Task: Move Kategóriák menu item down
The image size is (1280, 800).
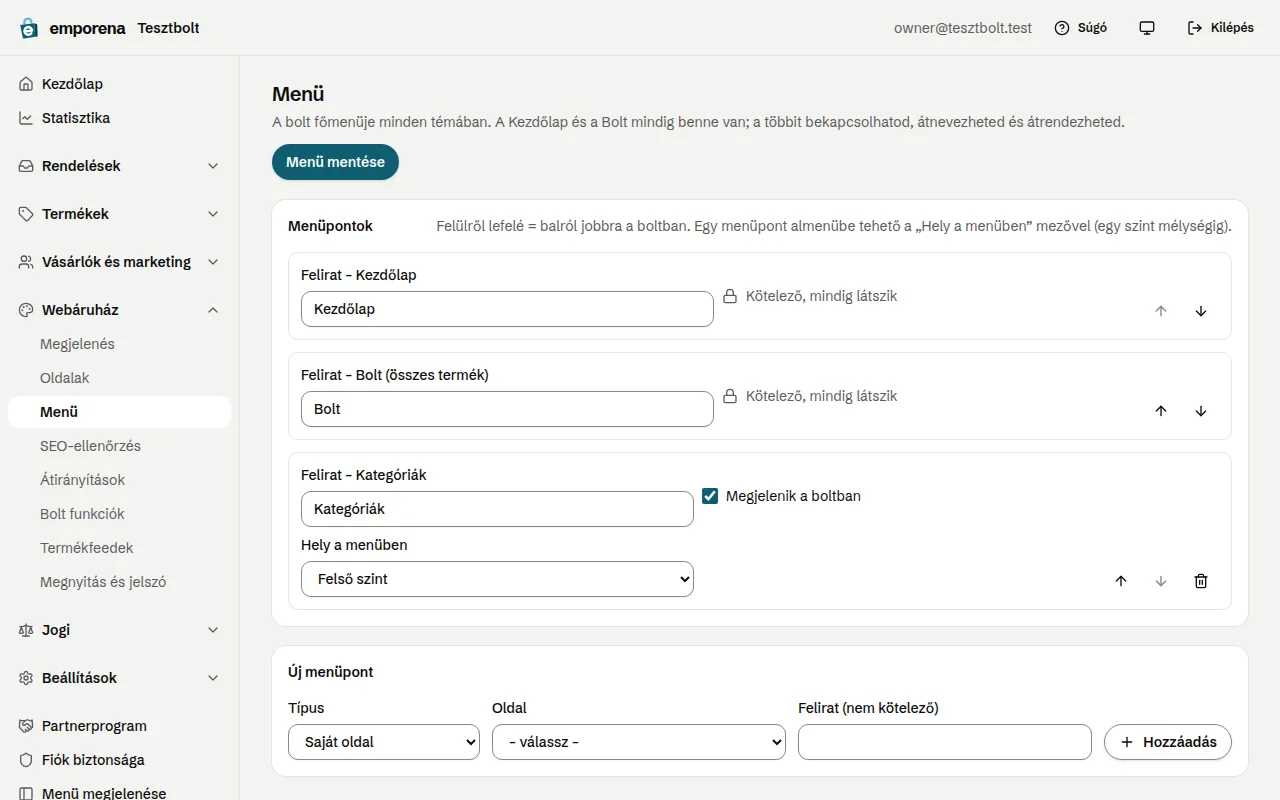Action: click(1161, 581)
